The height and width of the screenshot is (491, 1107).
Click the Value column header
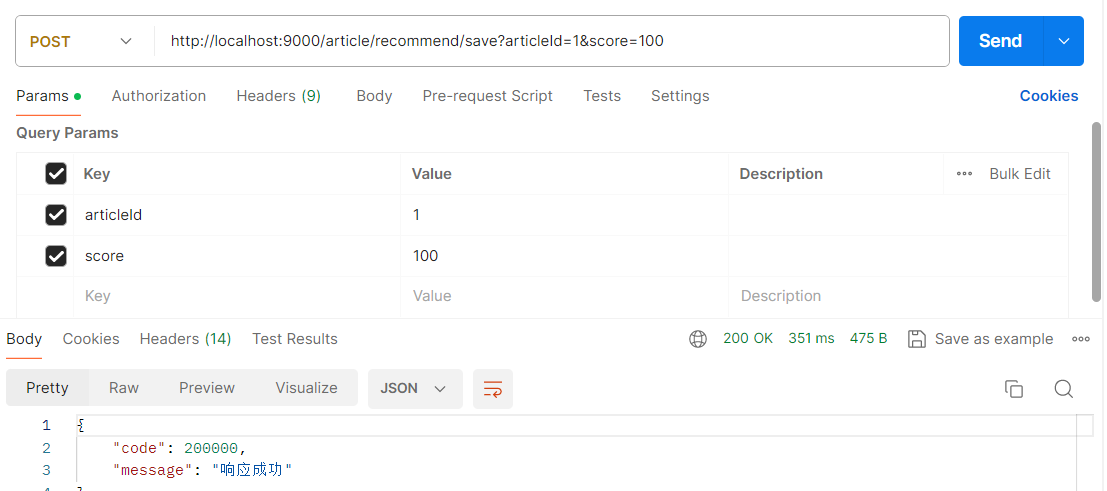(431, 174)
